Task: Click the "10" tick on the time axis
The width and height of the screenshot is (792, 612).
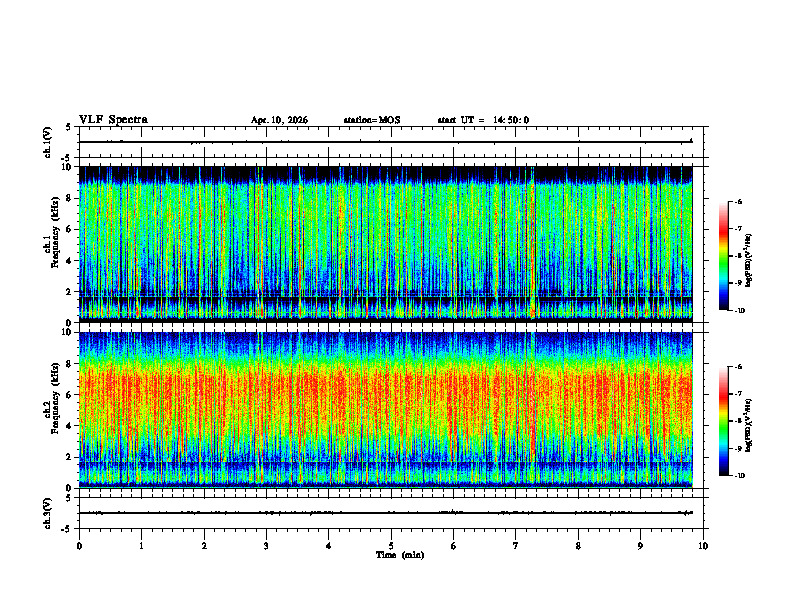Action: [703, 546]
